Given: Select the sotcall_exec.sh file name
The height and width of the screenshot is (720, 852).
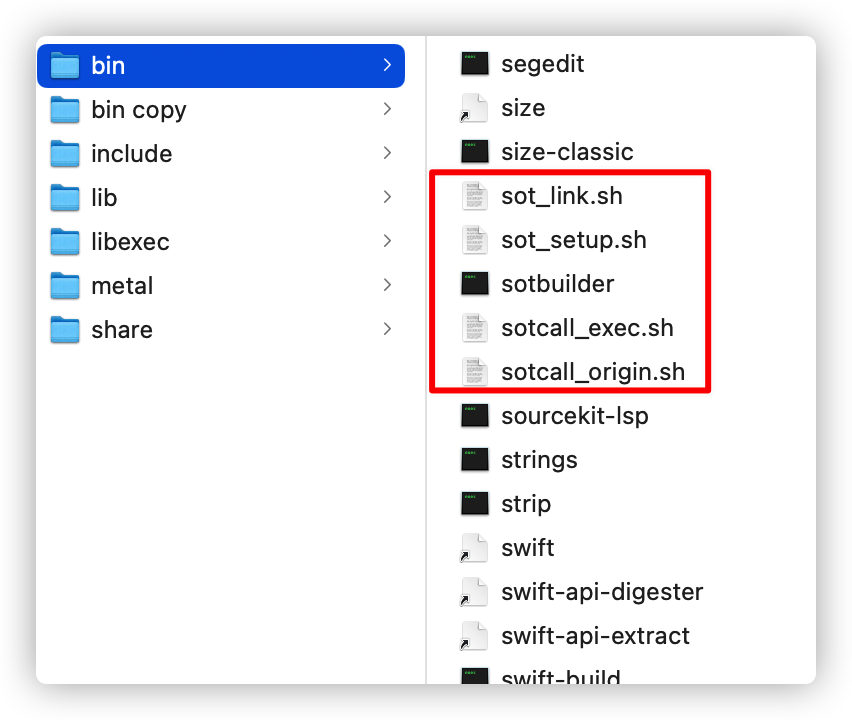Looking at the screenshot, I should coord(587,328).
